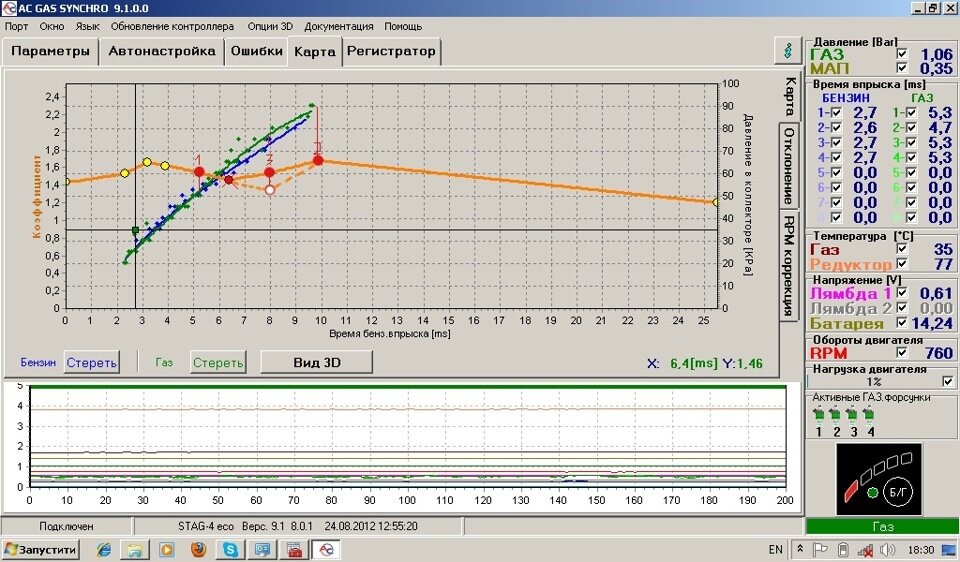Toggle Газ temperature checkbox
The image size is (960, 562).
point(902,249)
